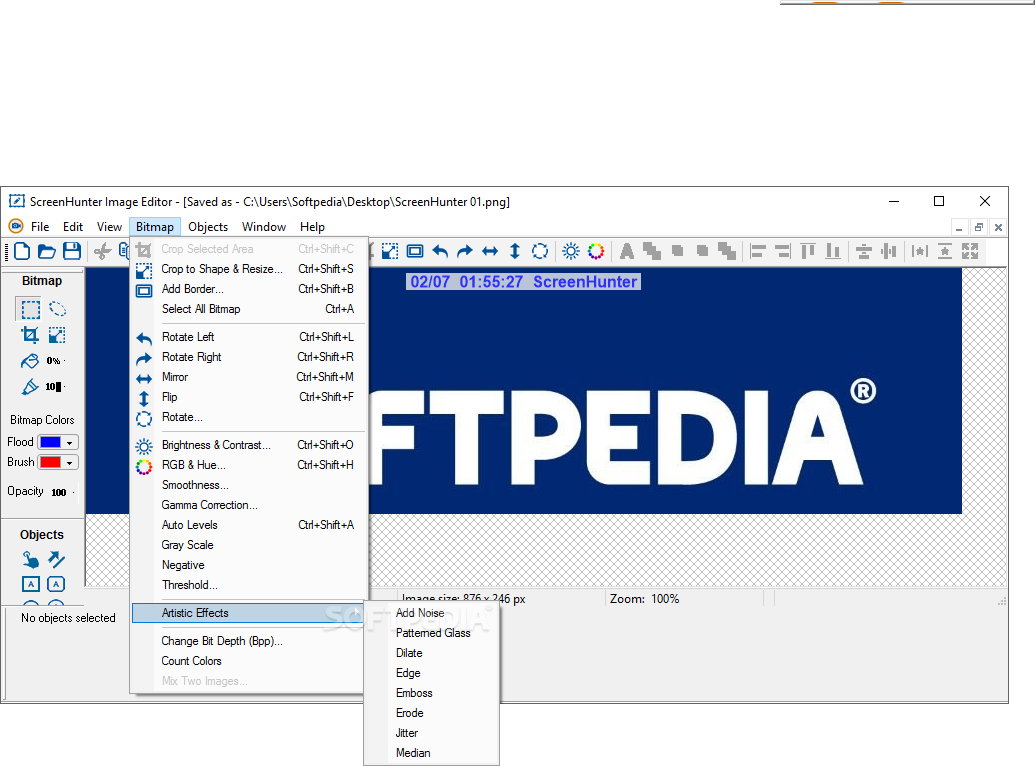Choose Change Bit Depth (Bpp)... entry
1035x766 pixels.
[250, 641]
